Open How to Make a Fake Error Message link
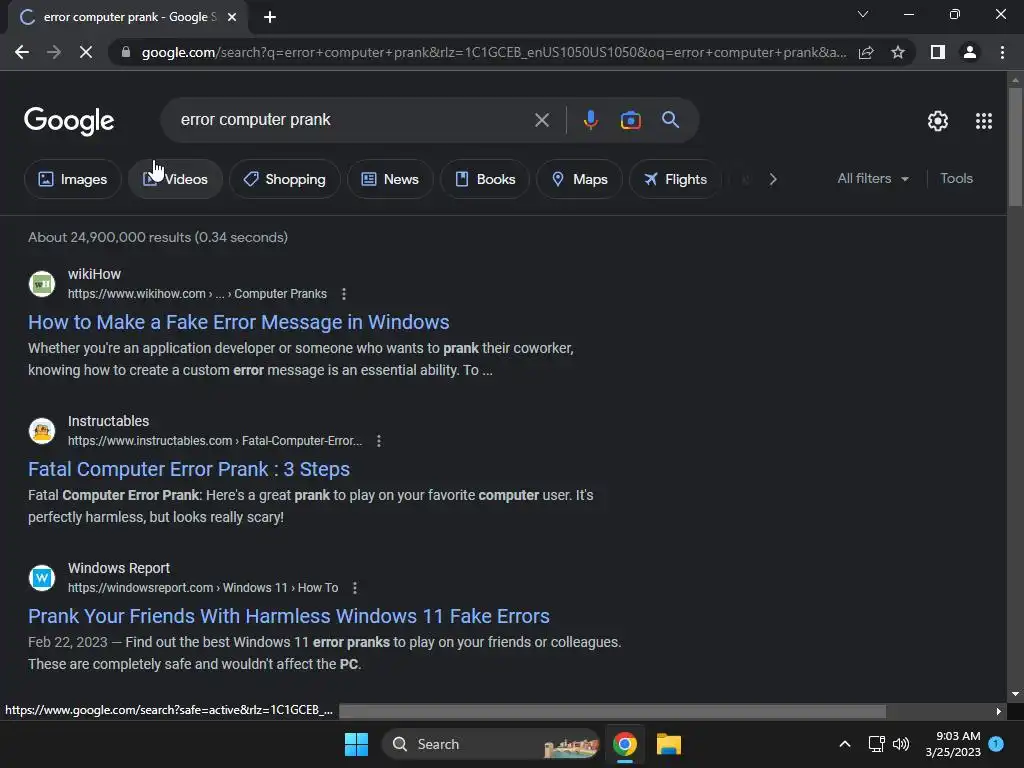The height and width of the screenshot is (768, 1024). tap(238, 322)
